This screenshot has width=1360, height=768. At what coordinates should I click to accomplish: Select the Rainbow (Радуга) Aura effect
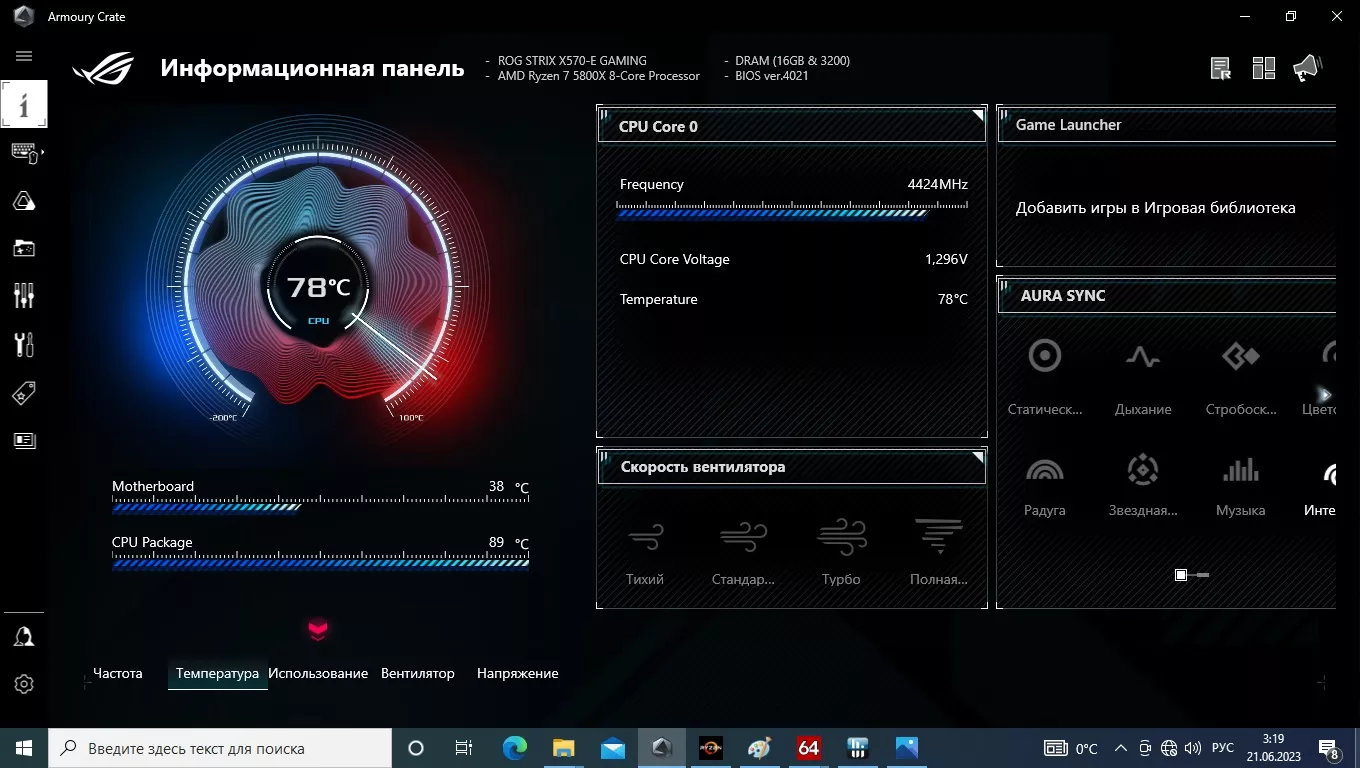click(1045, 486)
